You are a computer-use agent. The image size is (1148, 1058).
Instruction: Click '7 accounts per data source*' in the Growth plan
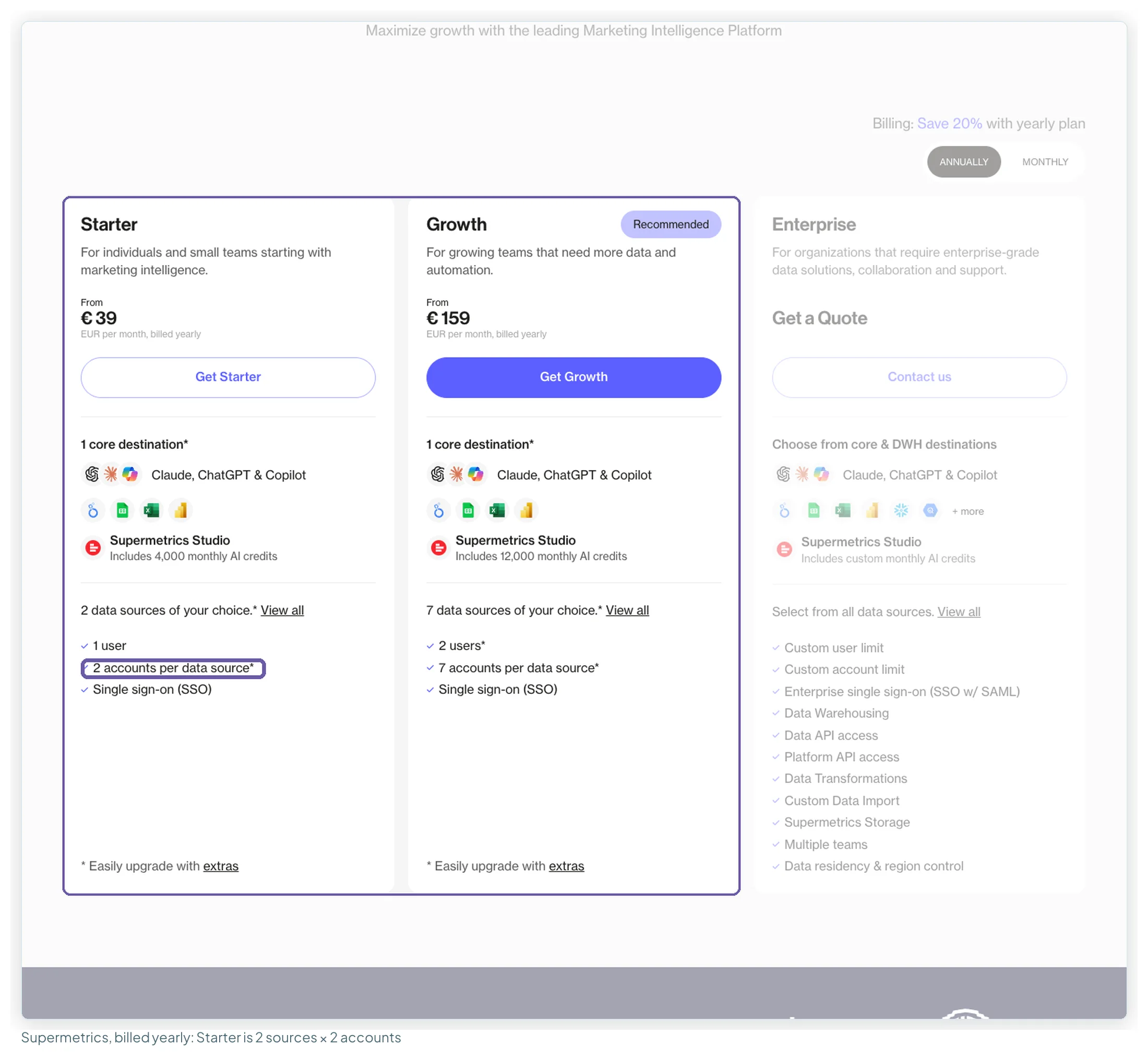tap(519, 668)
